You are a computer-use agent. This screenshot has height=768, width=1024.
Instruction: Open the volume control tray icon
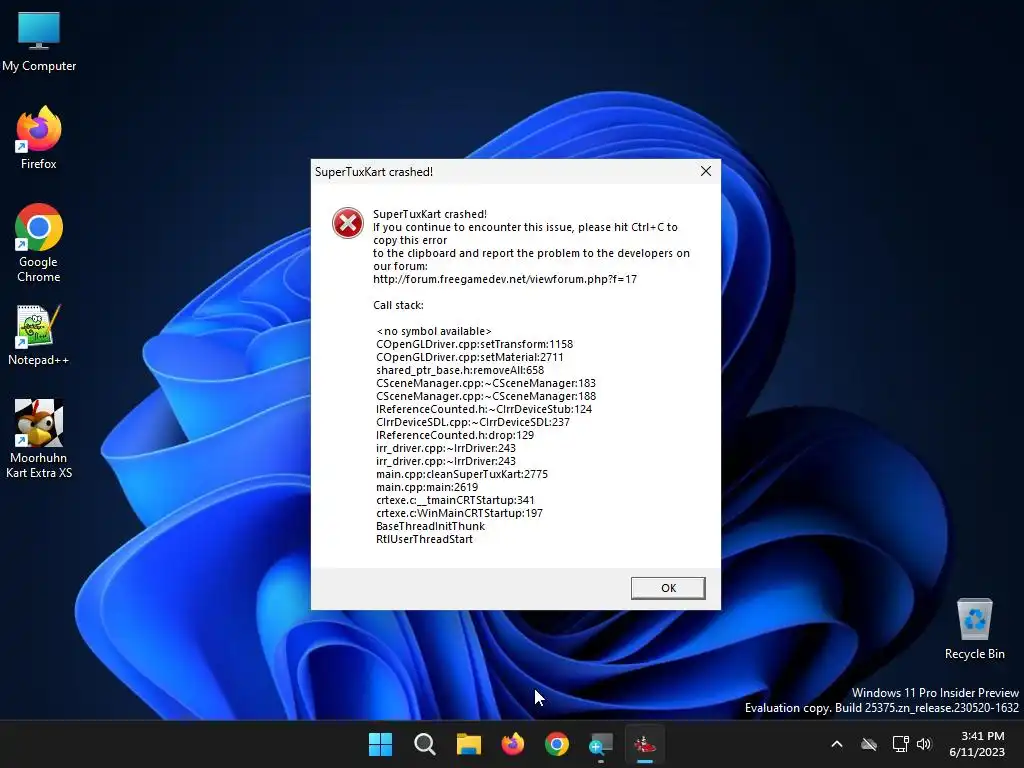click(924, 744)
